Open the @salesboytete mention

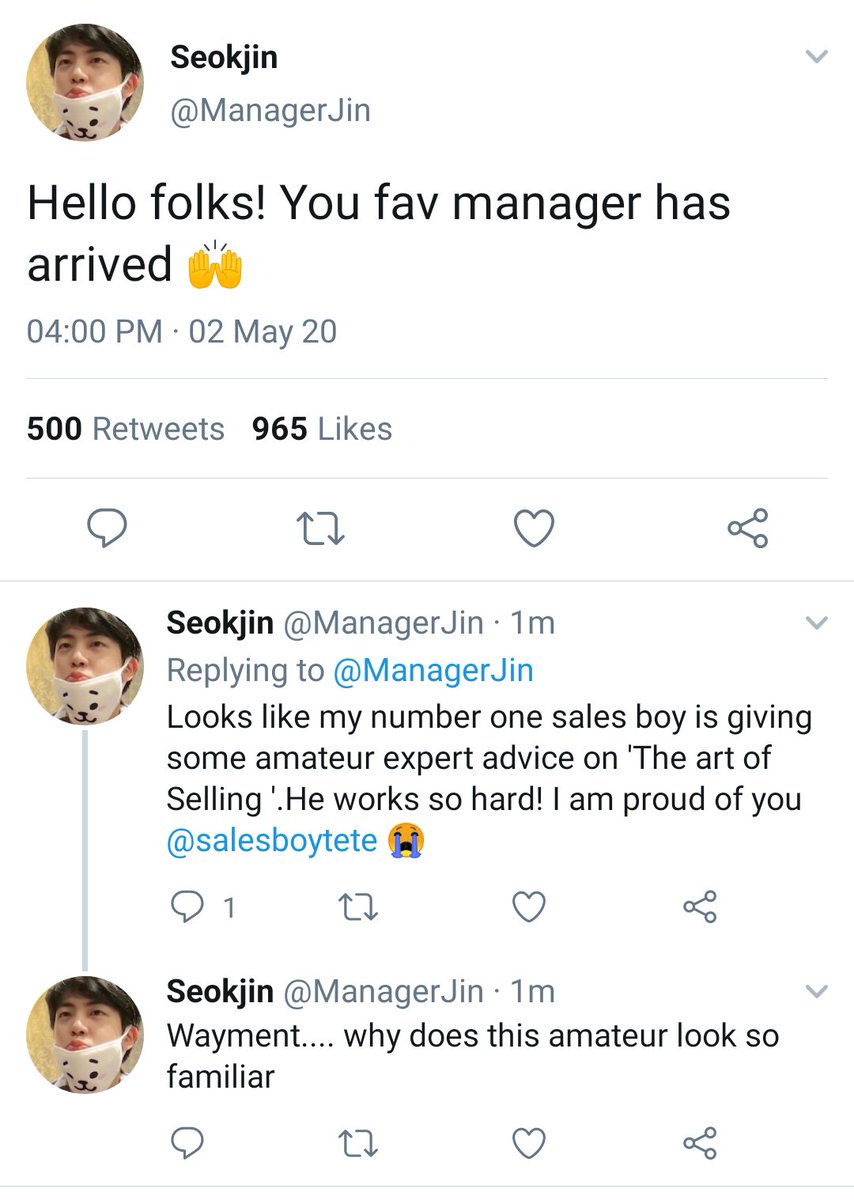[x=272, y=841]
